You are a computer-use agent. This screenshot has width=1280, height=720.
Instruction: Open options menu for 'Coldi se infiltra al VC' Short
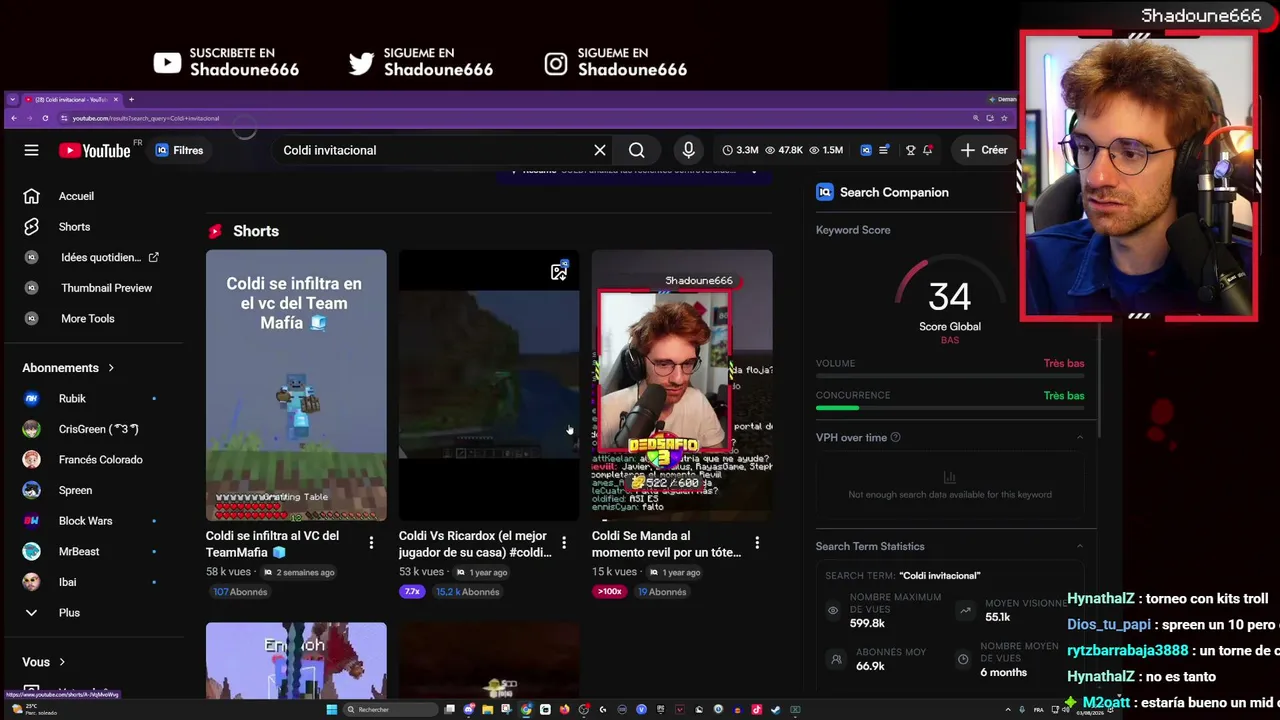click(x=371, y=542)
